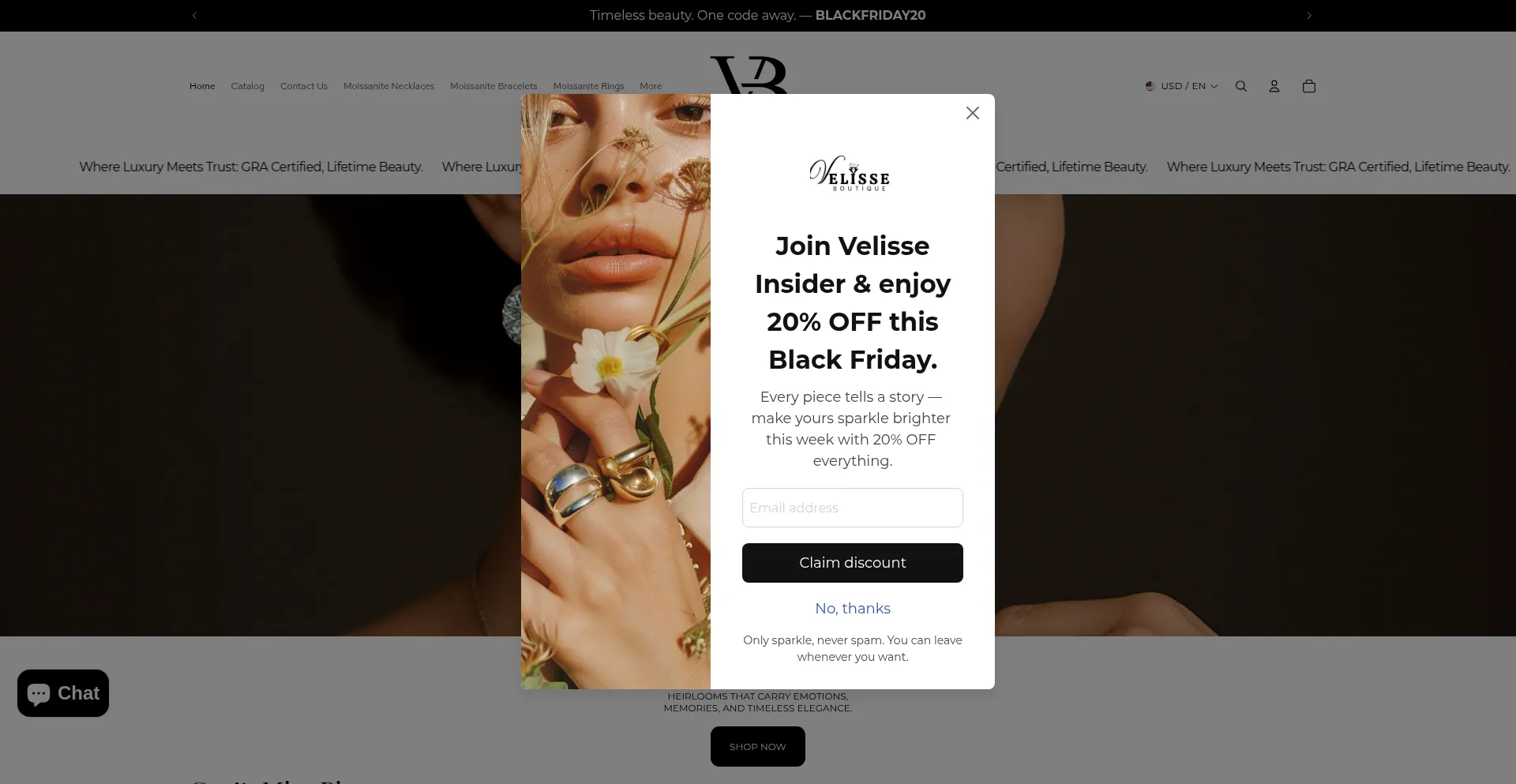This screenshot has width=1516, height=784.
Task: Click the SHOP NOW button
Action: (x=758, y=746)
